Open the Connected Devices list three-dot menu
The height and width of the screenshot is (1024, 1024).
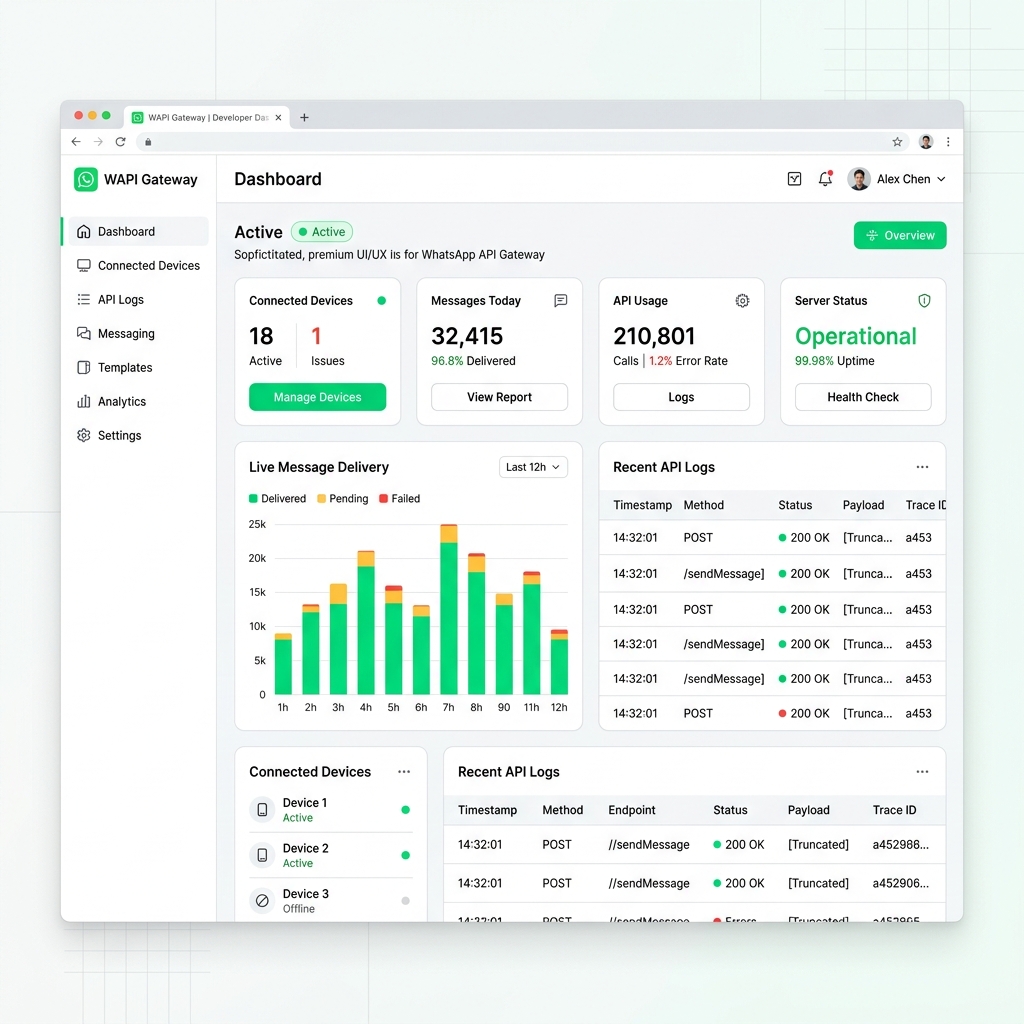coord(404,772)
